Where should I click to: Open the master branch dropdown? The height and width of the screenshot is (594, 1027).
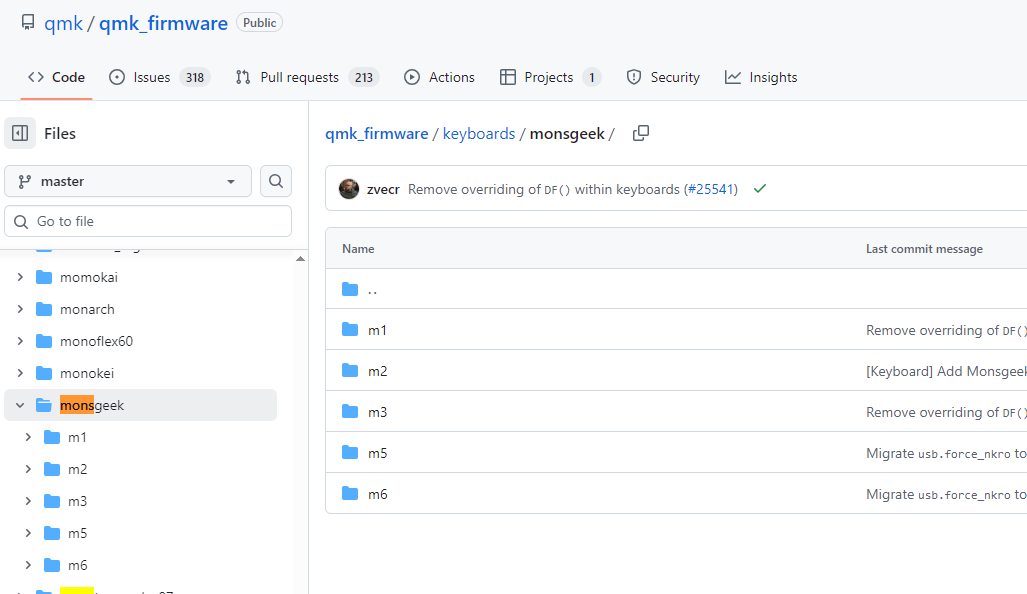(x=128, y=181)
